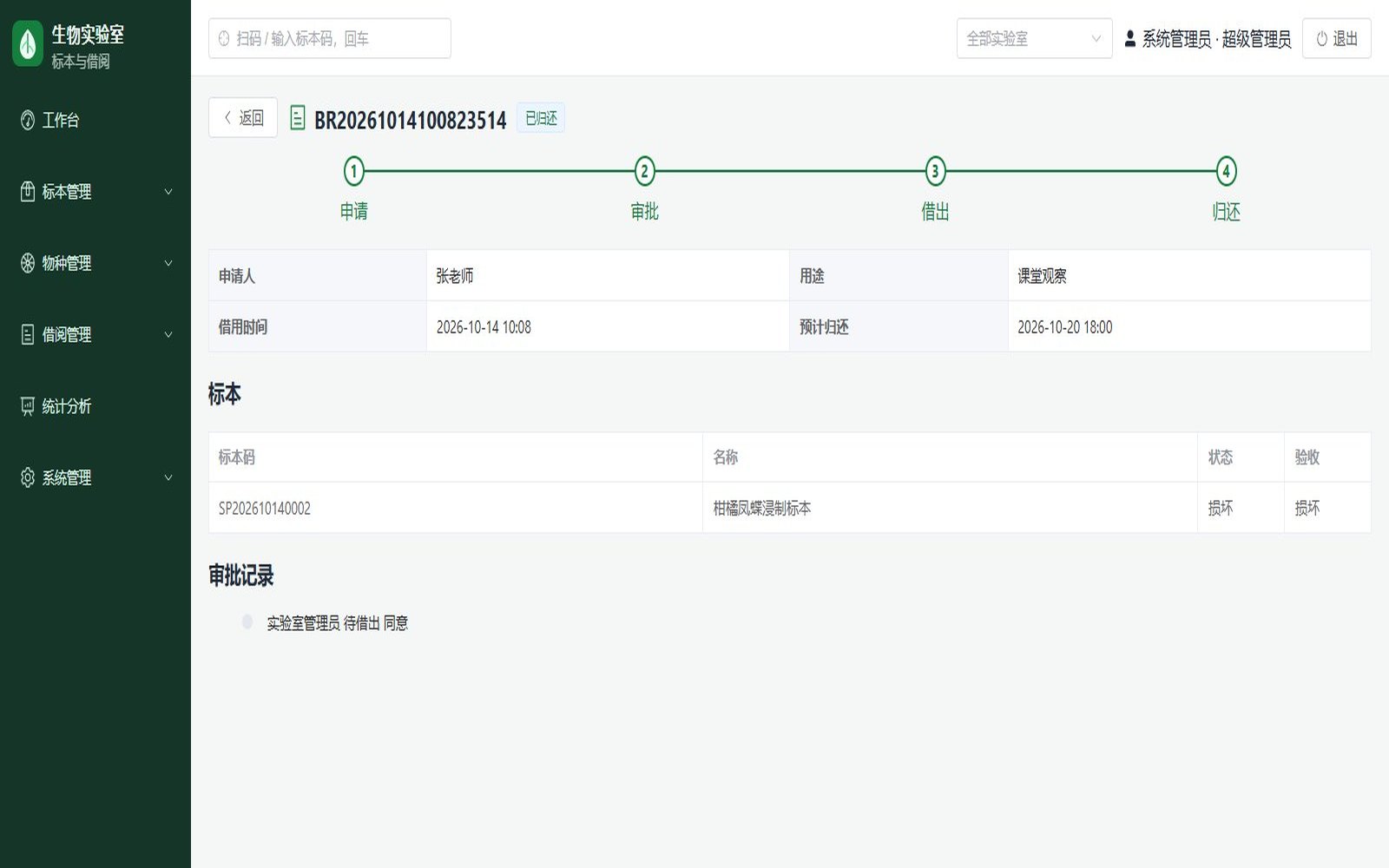Open 统计分析 in the sidebar
This screenshot has width=1389, height=868.
[x=95, y=406]
